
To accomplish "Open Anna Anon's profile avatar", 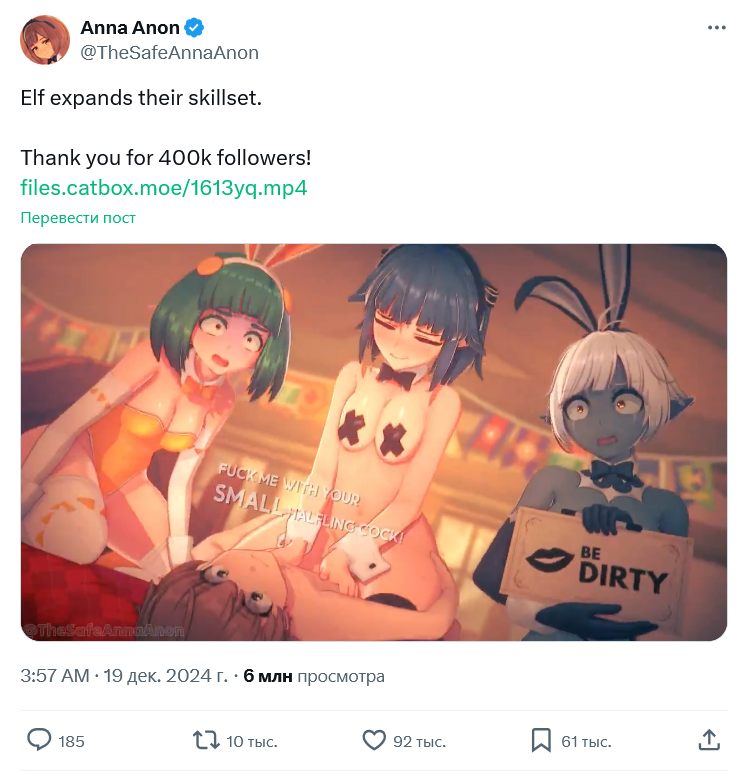I will (x=45, y=40).
